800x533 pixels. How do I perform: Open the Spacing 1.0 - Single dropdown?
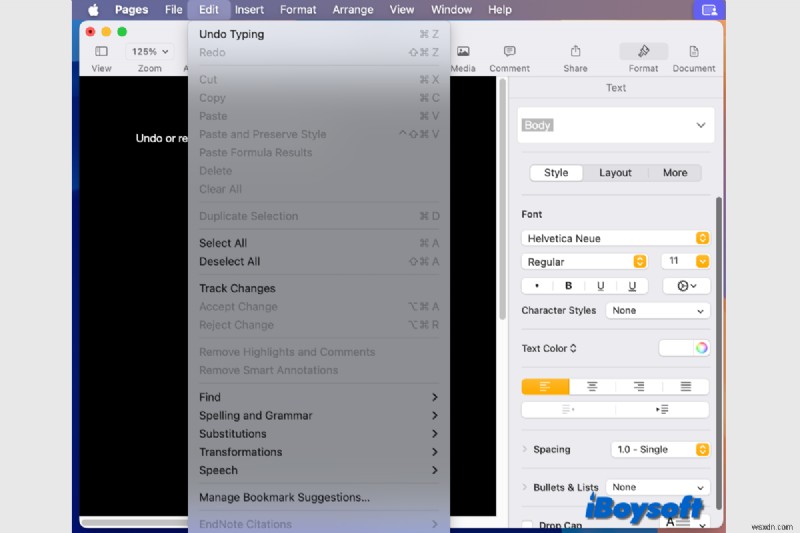coord(660,449)
